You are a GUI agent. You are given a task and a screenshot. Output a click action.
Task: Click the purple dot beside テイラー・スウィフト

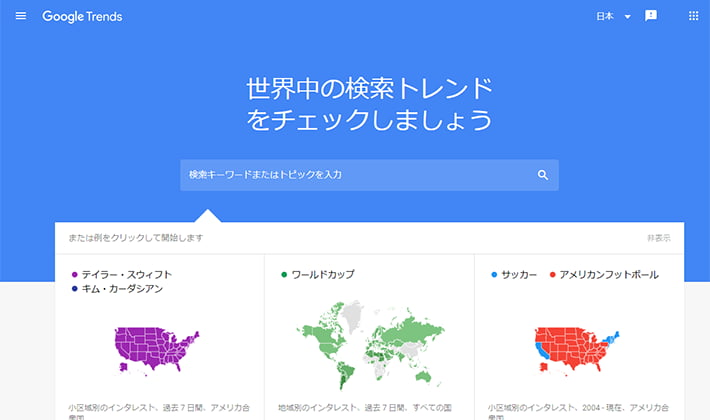(x=75, y=274)
